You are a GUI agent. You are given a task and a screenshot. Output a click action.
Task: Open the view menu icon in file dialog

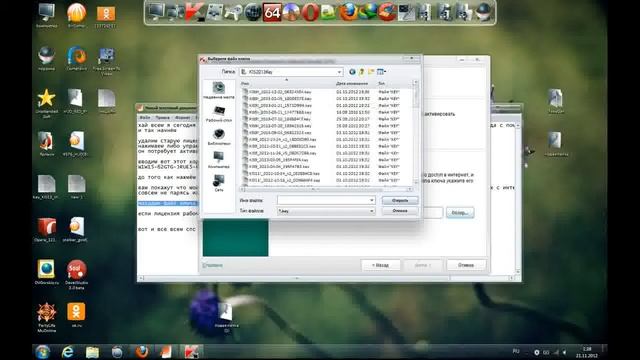tap(381, 72)
